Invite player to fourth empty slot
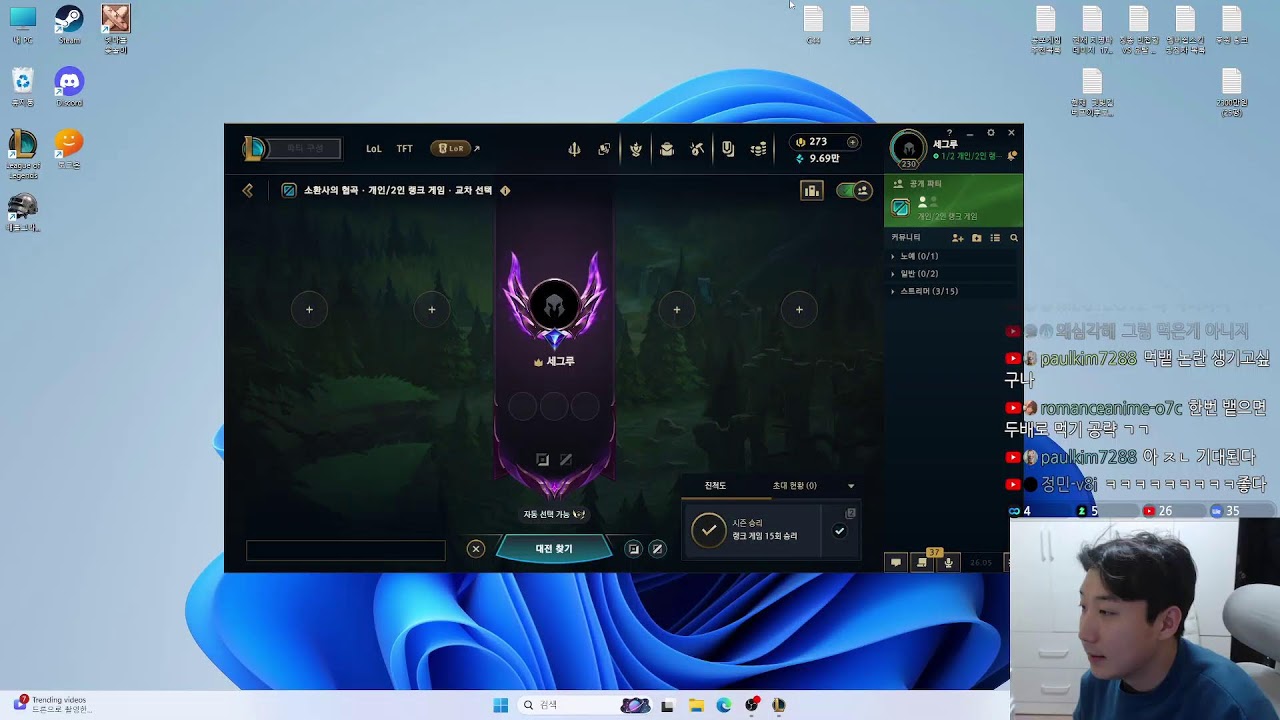Screen dimensions: 1280x720 point(799,310)
